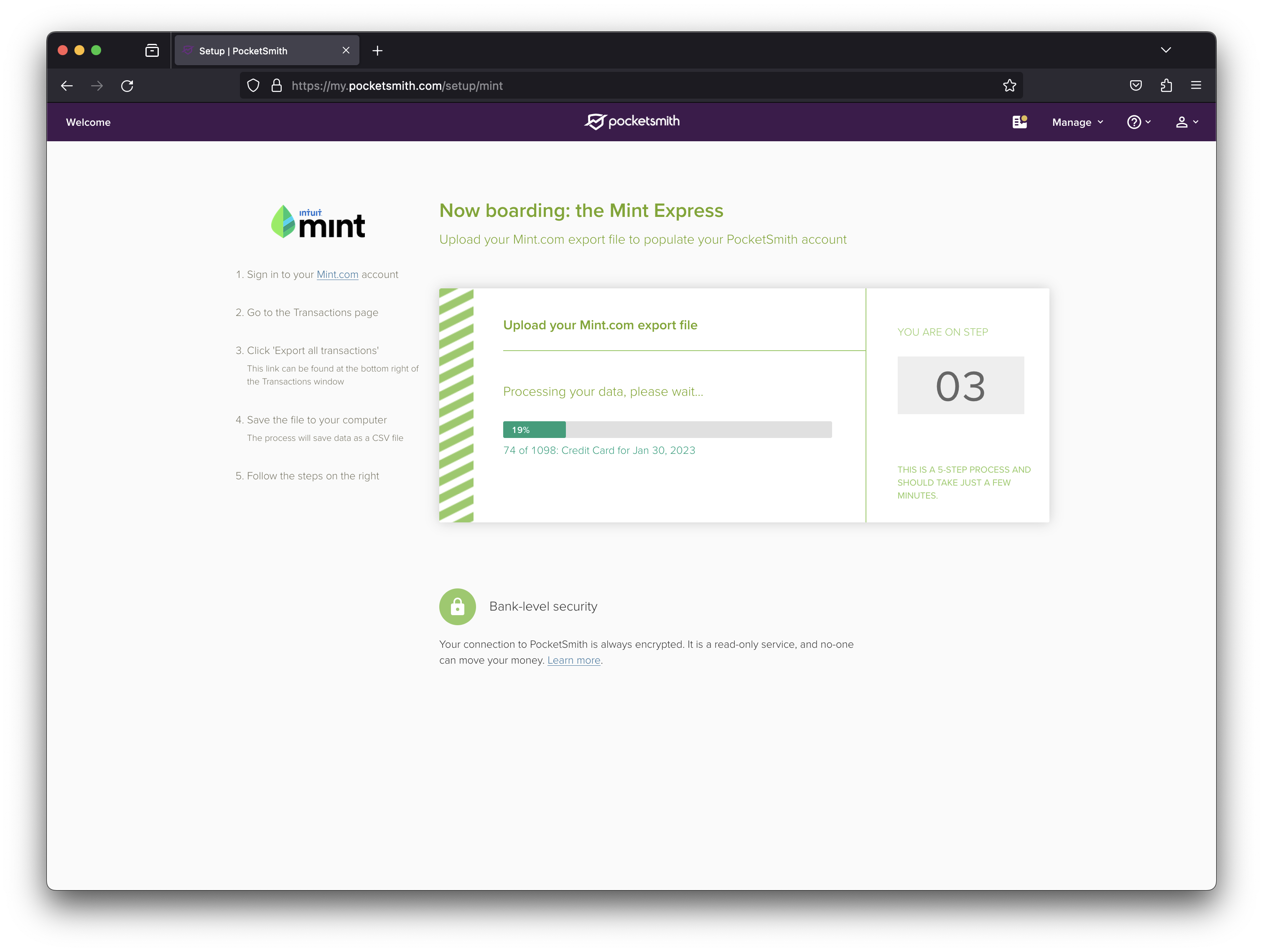Open Firefox hamburger application menu
1263x952 pixels.
(x=1196, y=86)
